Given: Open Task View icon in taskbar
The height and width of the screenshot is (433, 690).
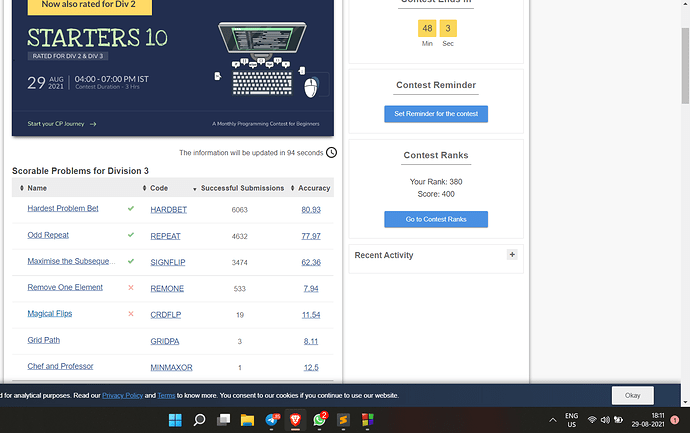Looking at the screenshot, I should tap(224, 420).
